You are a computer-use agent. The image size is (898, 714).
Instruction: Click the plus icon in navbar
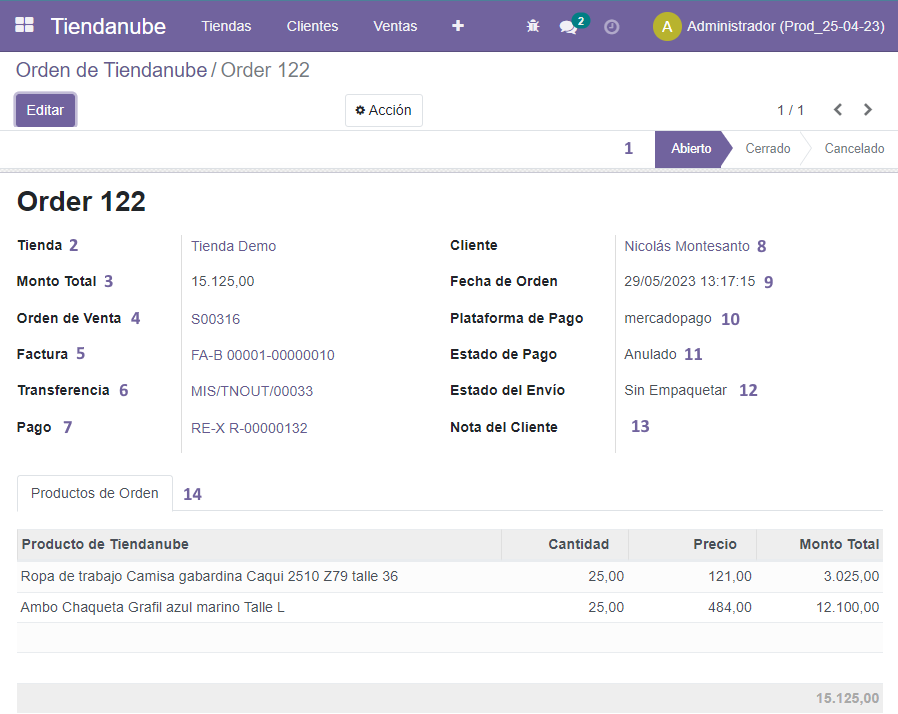[458, 26]
